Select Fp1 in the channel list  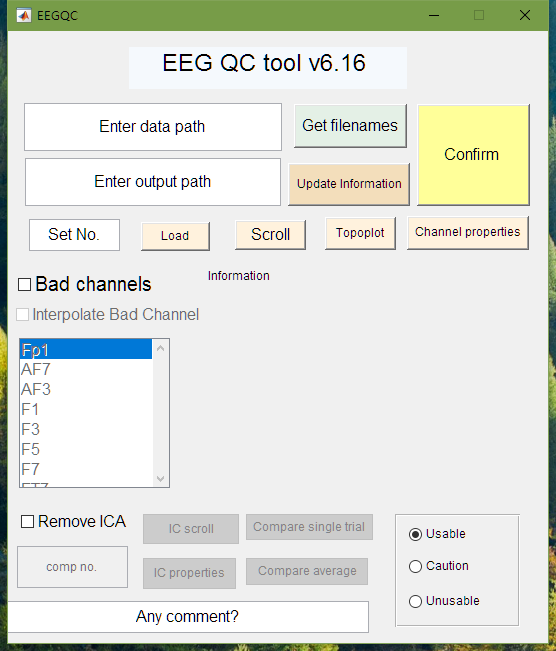pos(86,350)
